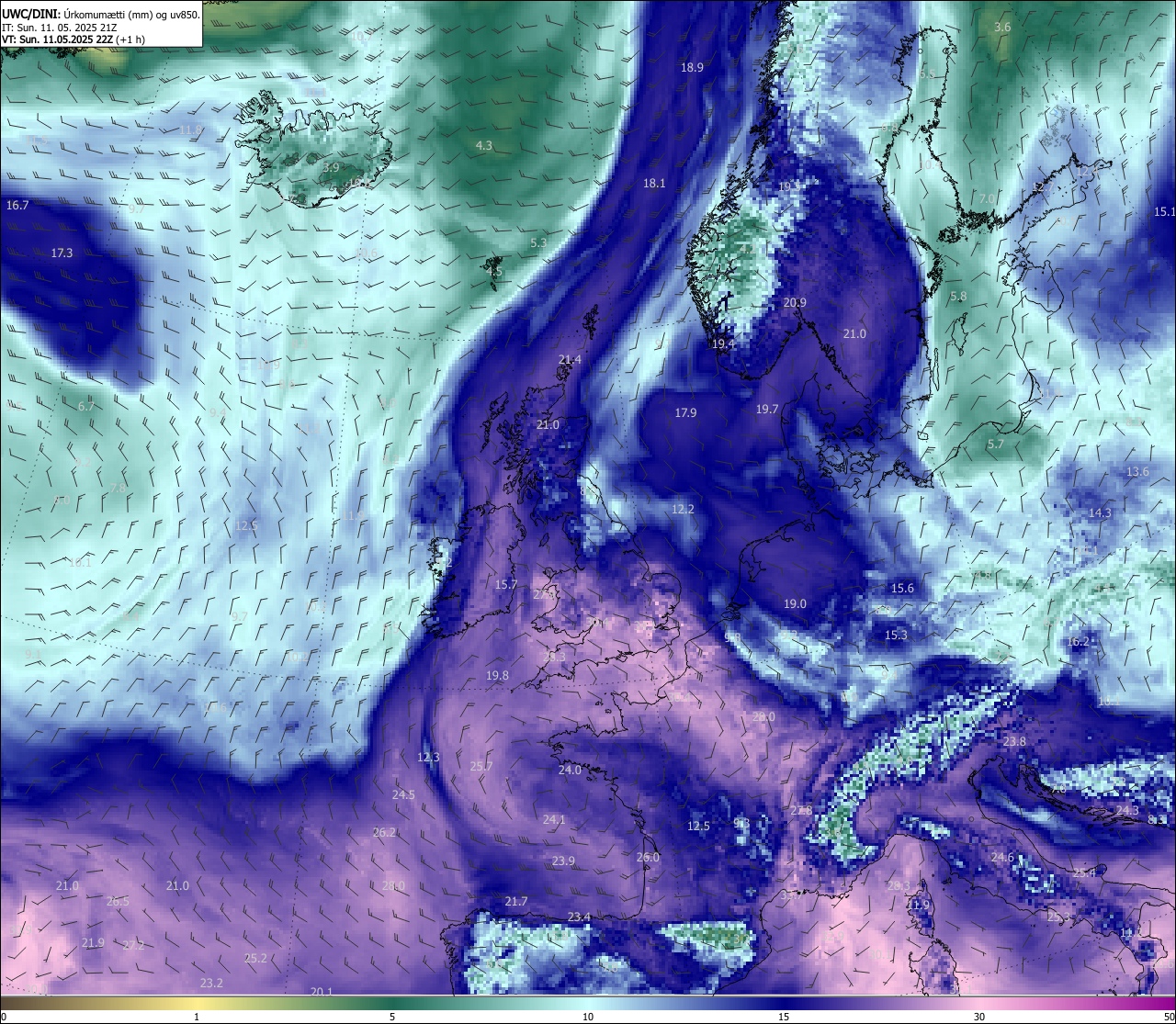1176x1024 pixels.
Task: Click the 5 tick on the color scale
Action: 392,1017
